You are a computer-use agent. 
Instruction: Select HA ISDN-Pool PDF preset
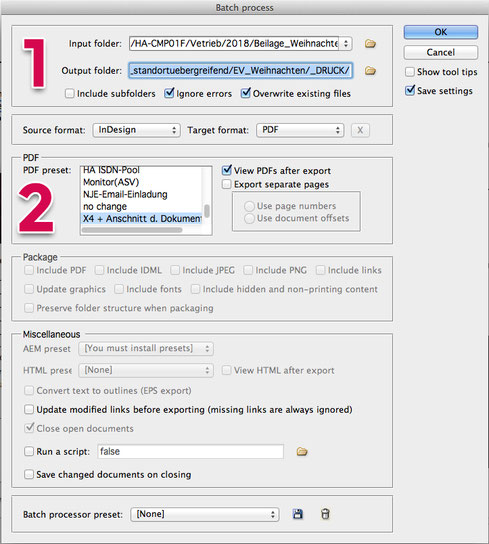pos(142,170)
